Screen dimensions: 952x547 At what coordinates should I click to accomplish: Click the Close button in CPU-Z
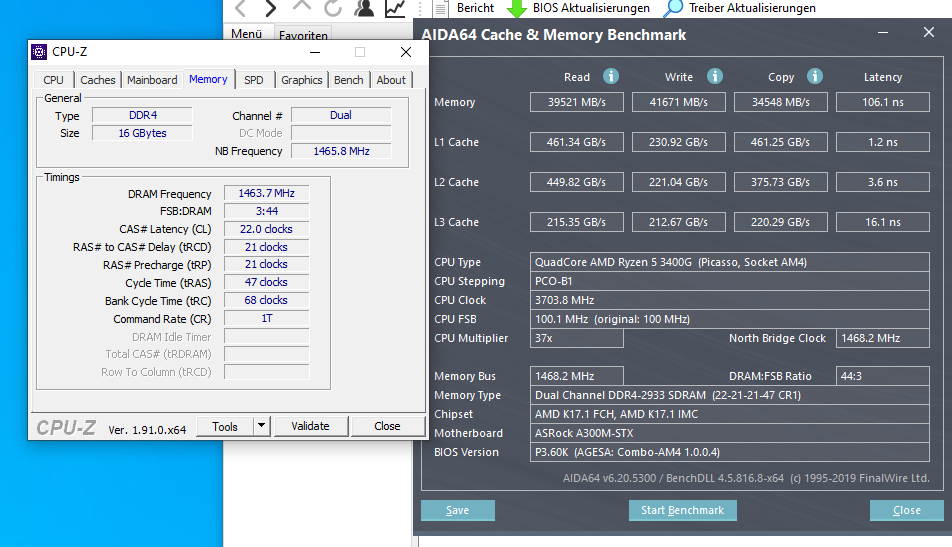click(387, 426)
